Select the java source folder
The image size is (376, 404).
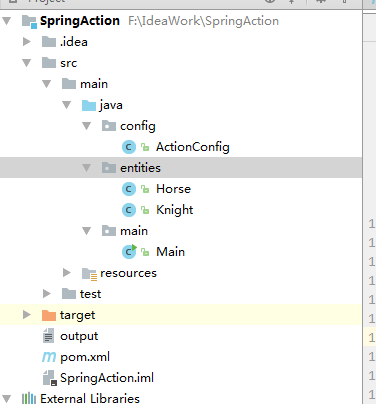click(111, 105)
